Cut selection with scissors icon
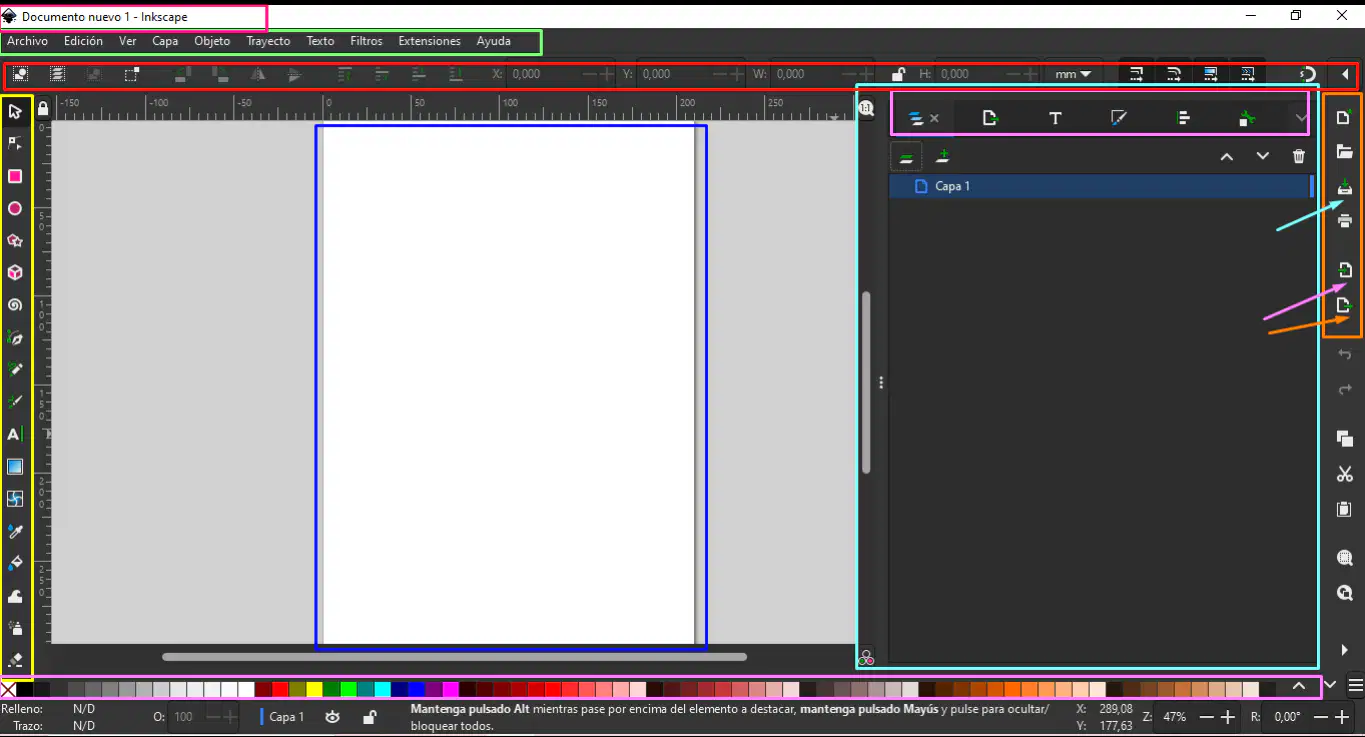The height and width of the screenshot is (737, 1365). 1345,474
